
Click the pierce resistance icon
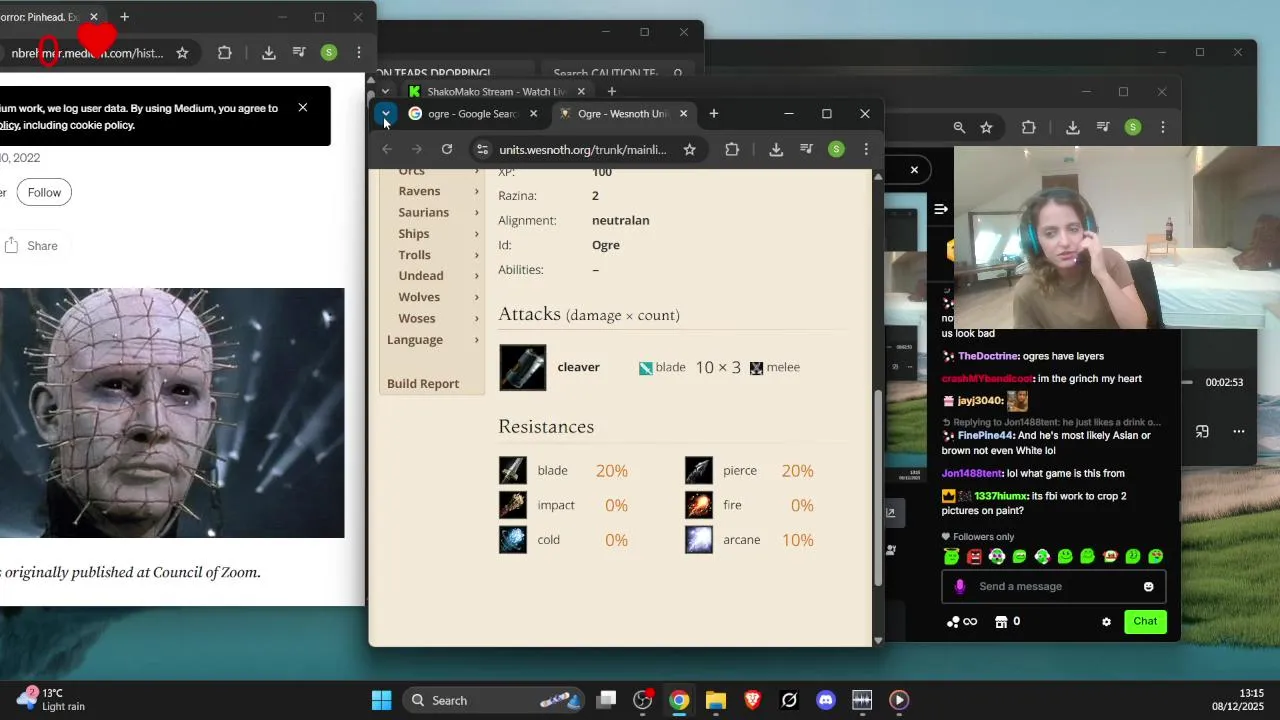coord(699,471)
